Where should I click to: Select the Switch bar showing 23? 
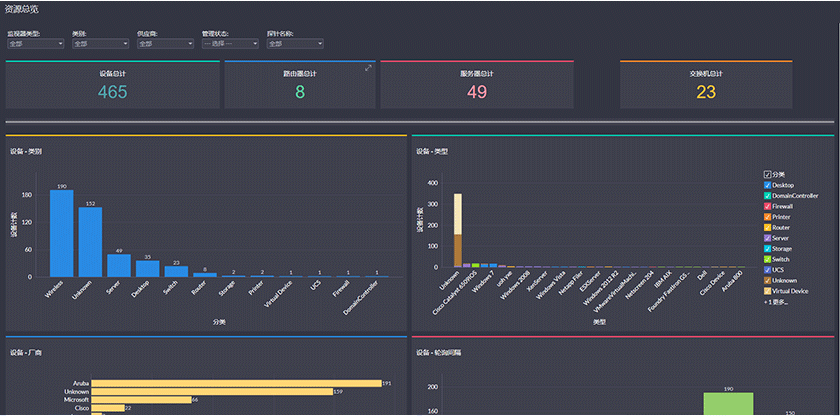(176, 271)
